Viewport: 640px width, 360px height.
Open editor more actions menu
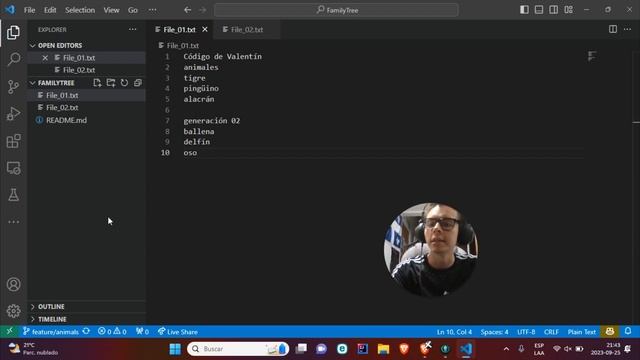point(627,29)
